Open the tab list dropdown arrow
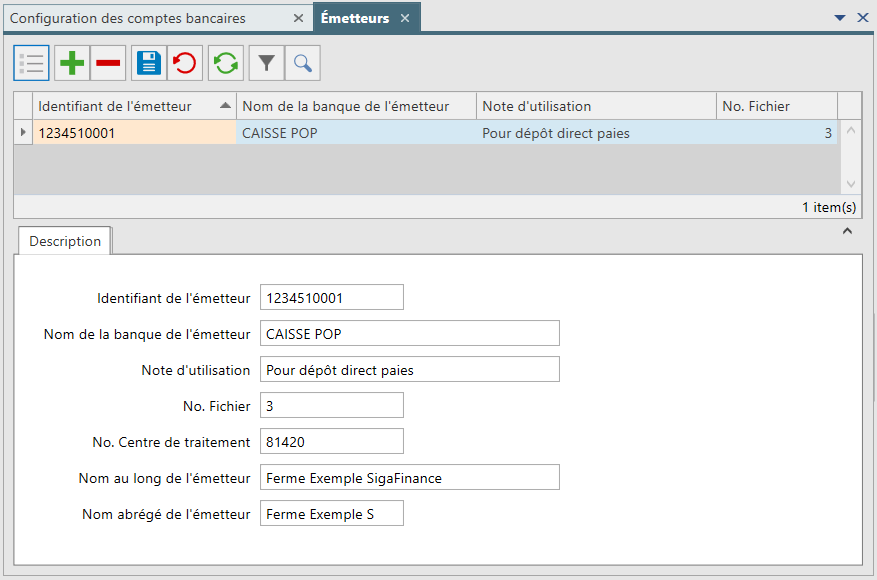Image resolution: width=877 pixels, height=580 pixels. tap(840, 18)
